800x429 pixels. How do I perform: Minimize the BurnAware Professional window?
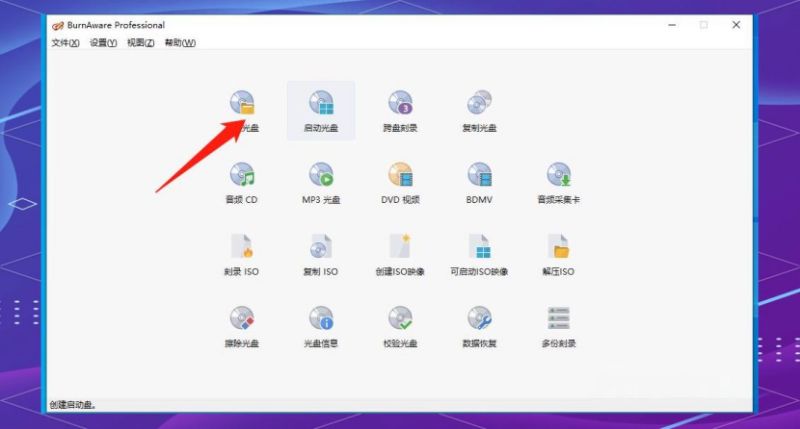[x=672, y=25]
